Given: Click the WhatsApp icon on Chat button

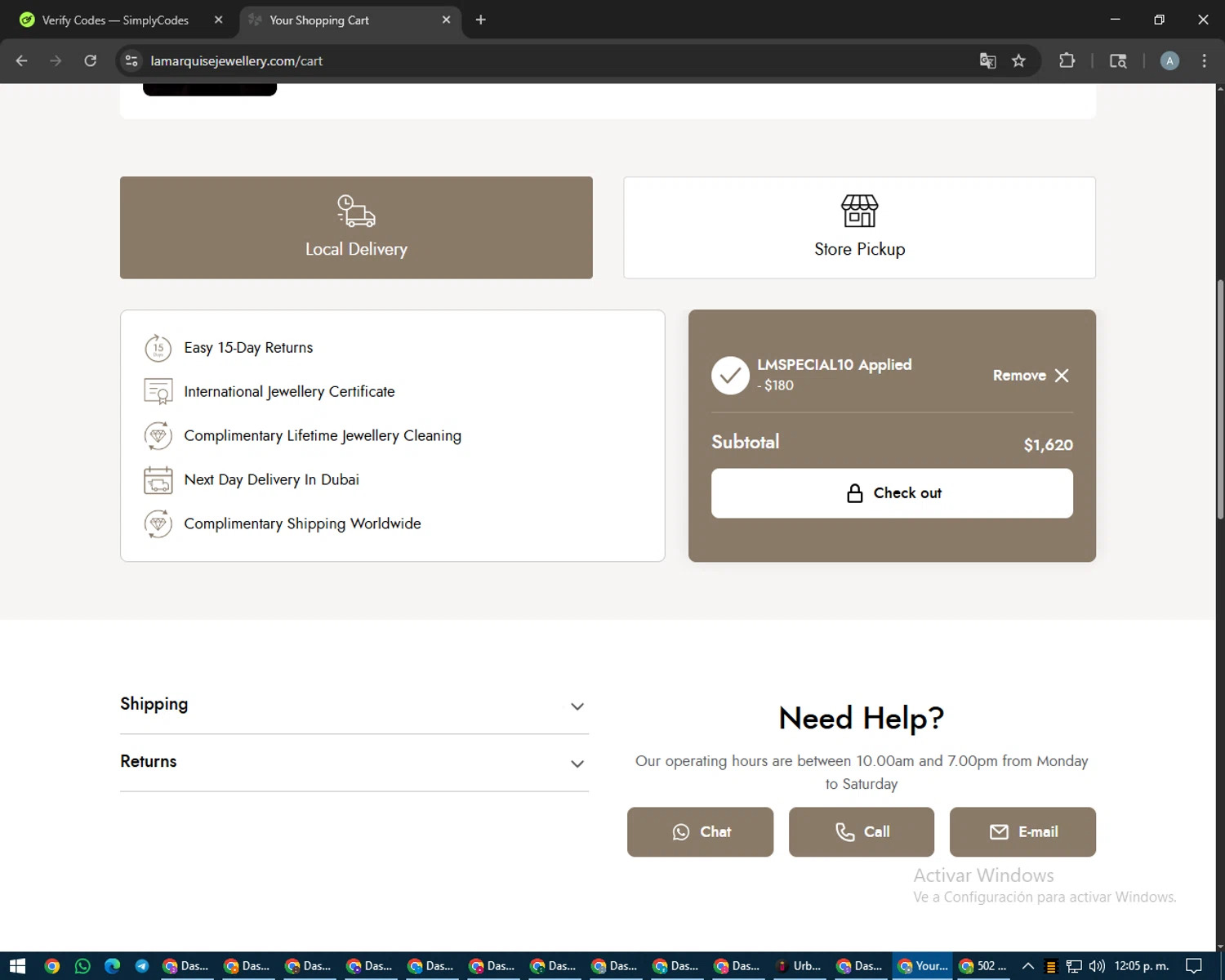Looking at the screenshot, I should coord(681,831).
